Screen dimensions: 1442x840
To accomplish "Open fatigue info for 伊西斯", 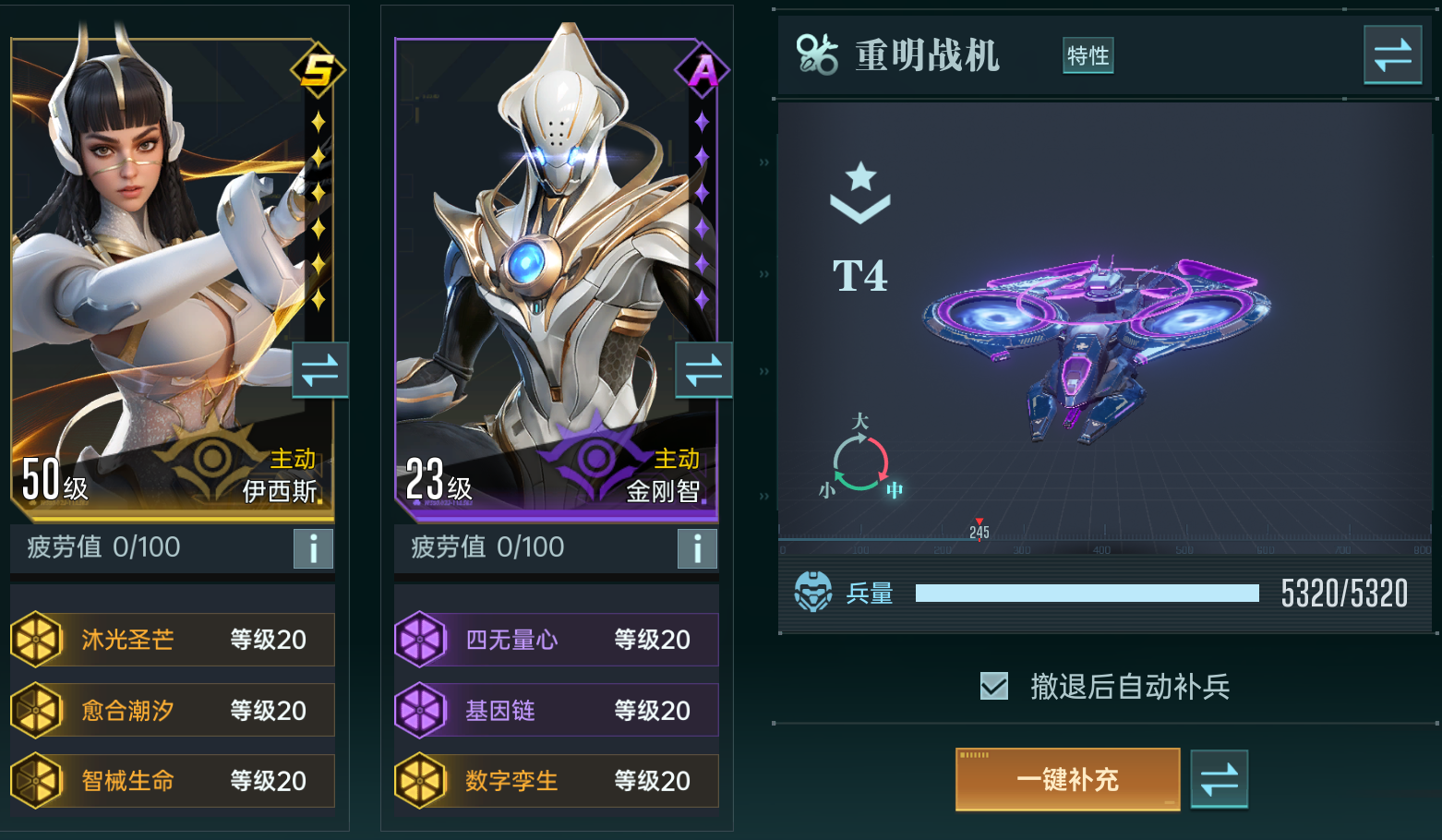I will pos(313,548).
